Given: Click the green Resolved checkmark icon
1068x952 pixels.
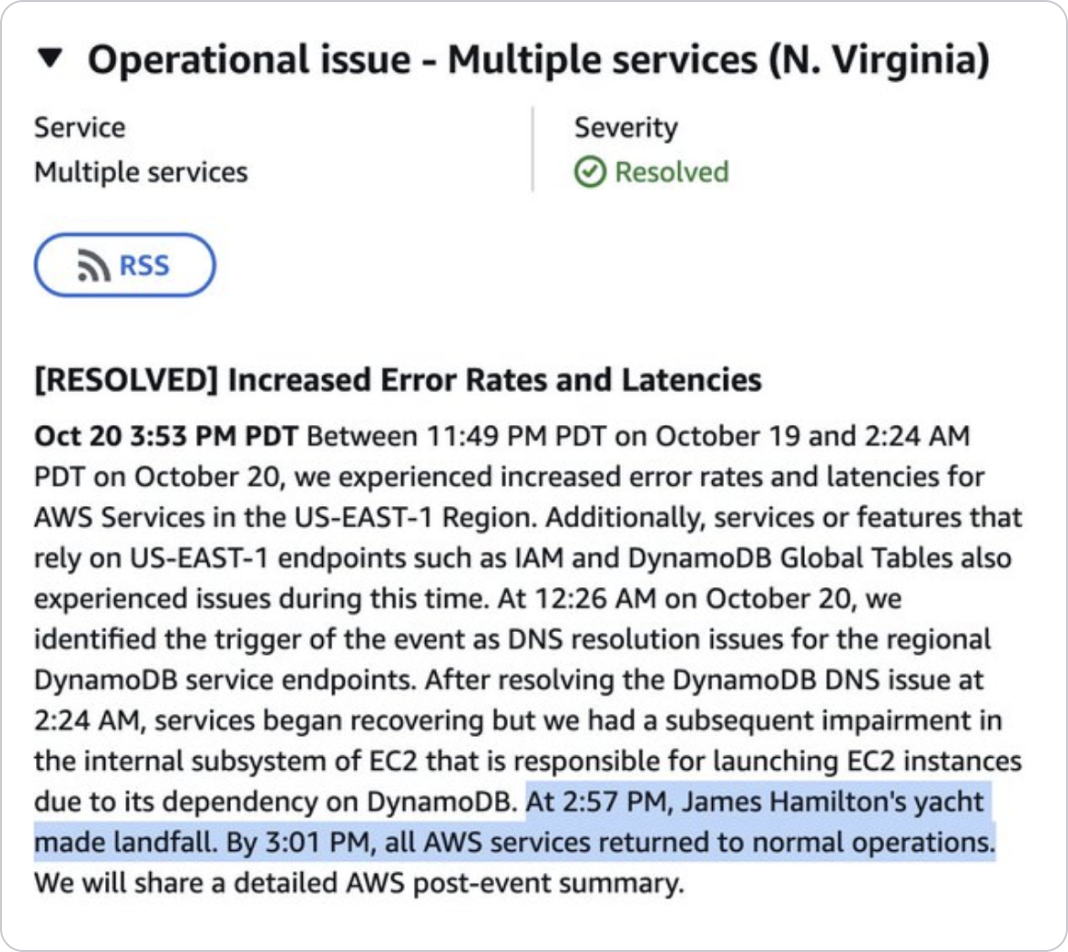Looking at the screenshot, I should (x=590, y=173).
